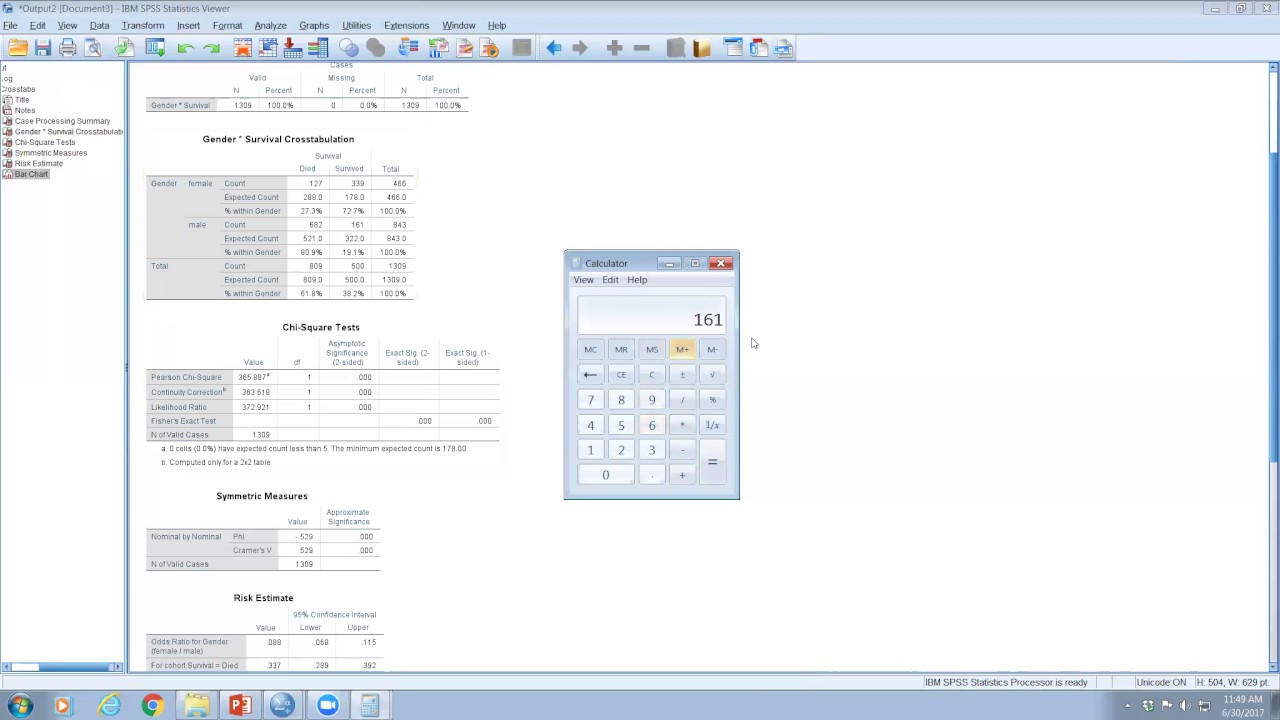Click the Open file toolbar icon
The image size is (1280, 720).
point(17,47)
